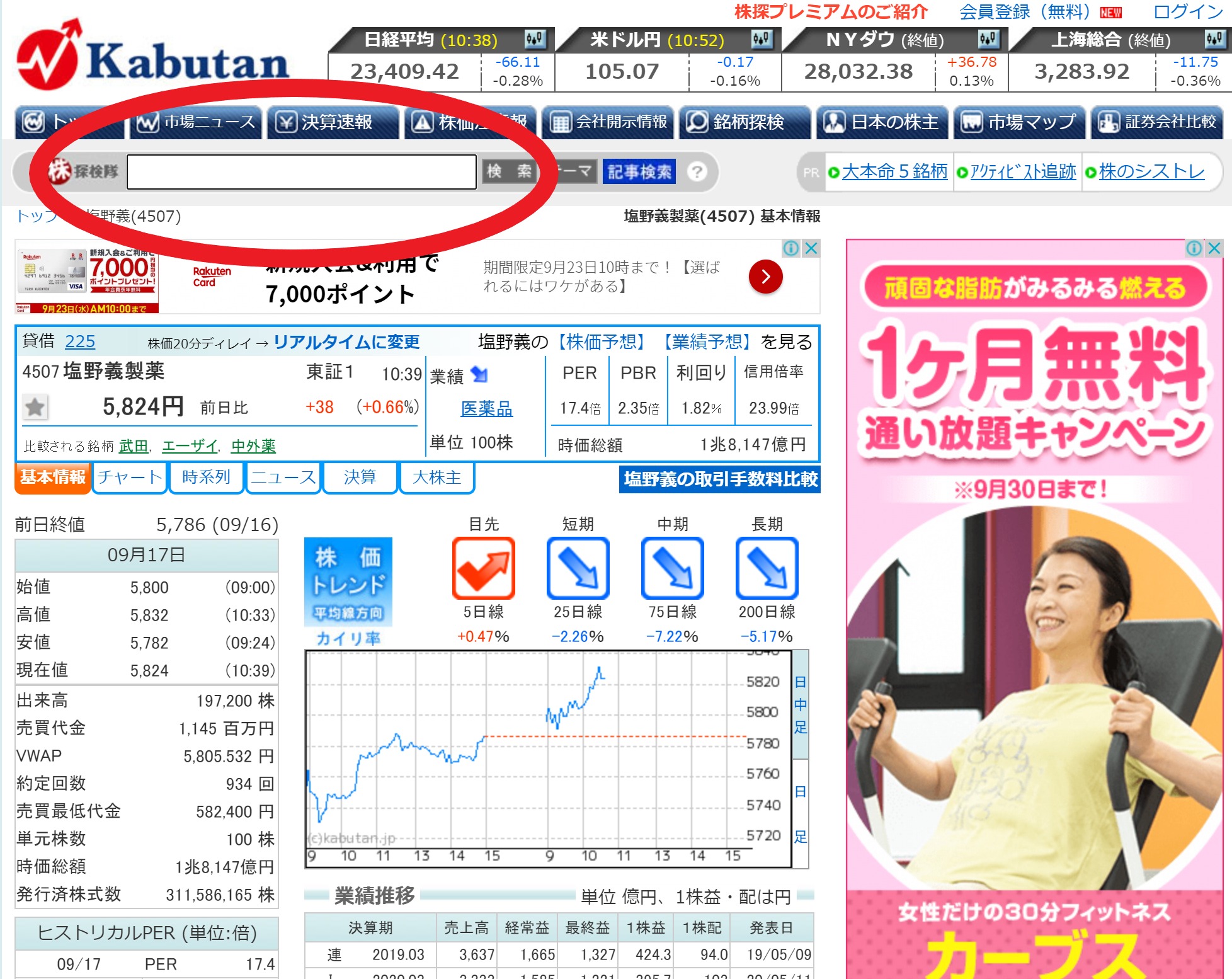Click the 記事検索 button

[639, 171]
